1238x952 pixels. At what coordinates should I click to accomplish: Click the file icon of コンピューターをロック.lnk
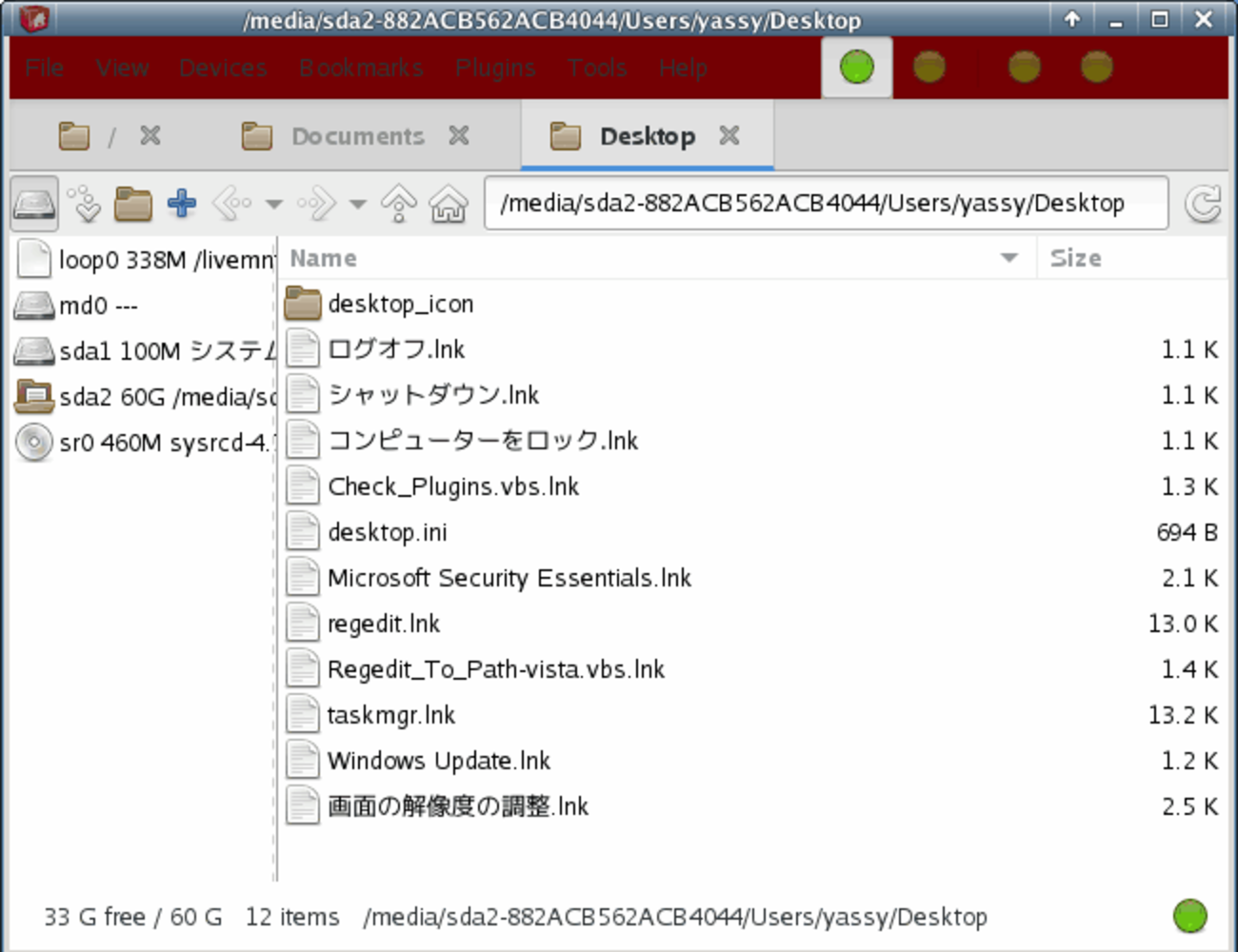pyautogui.click(x=304, y=441)
